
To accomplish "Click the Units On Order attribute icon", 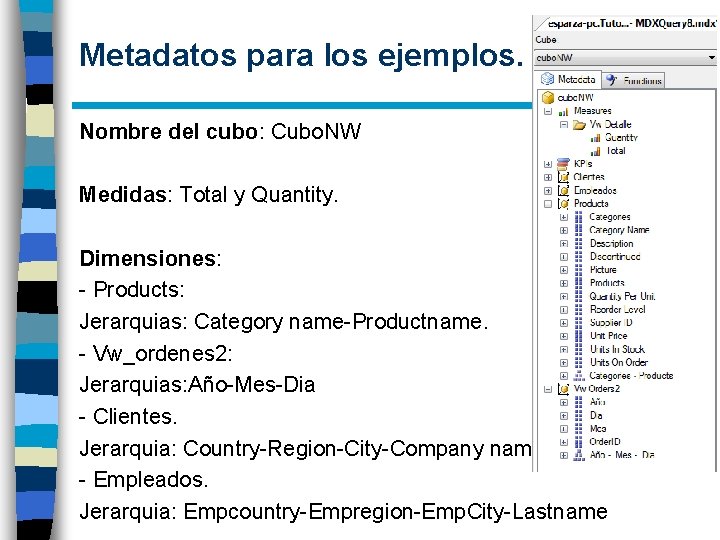I will click(579, 363).
